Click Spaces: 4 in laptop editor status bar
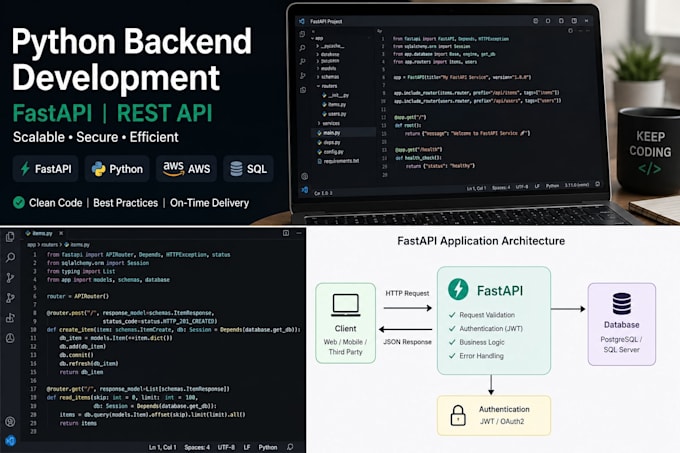Image resolution: width=680 pixels, height=453 pixels. [501, 188]
